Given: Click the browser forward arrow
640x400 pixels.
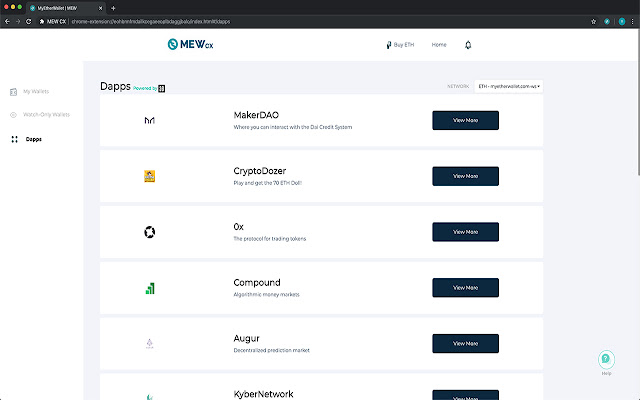Looking at the screenshot, I should coord(18,22).
